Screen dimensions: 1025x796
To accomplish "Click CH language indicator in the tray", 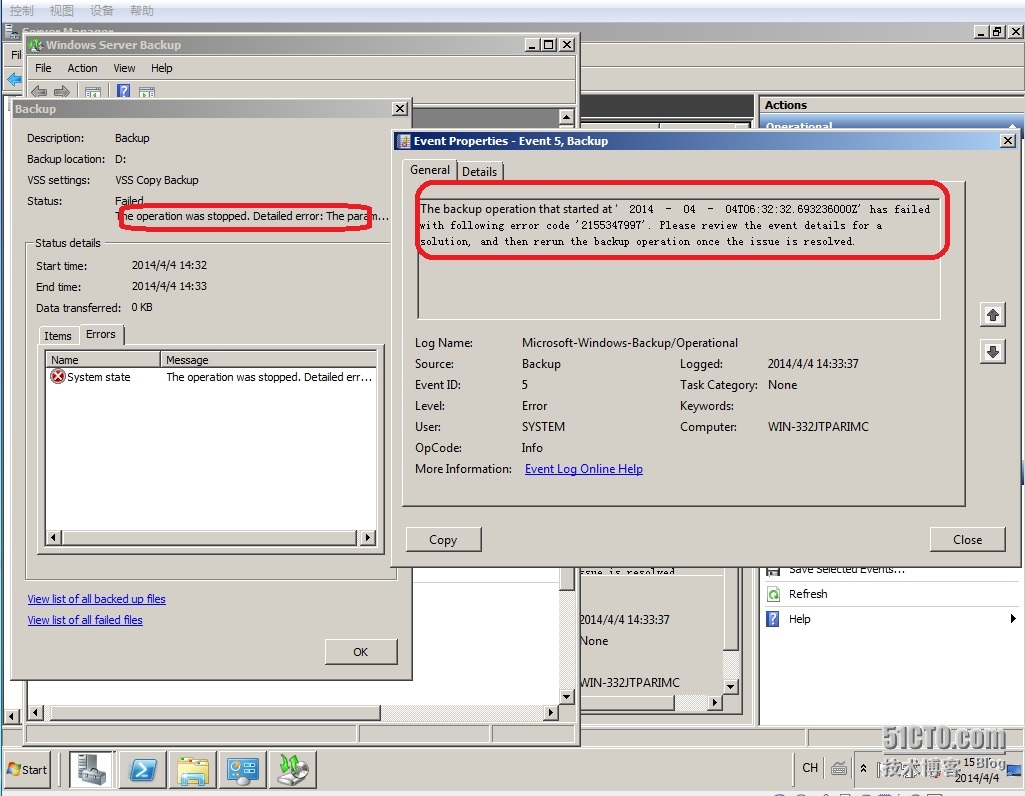I will tap(810, 768).
